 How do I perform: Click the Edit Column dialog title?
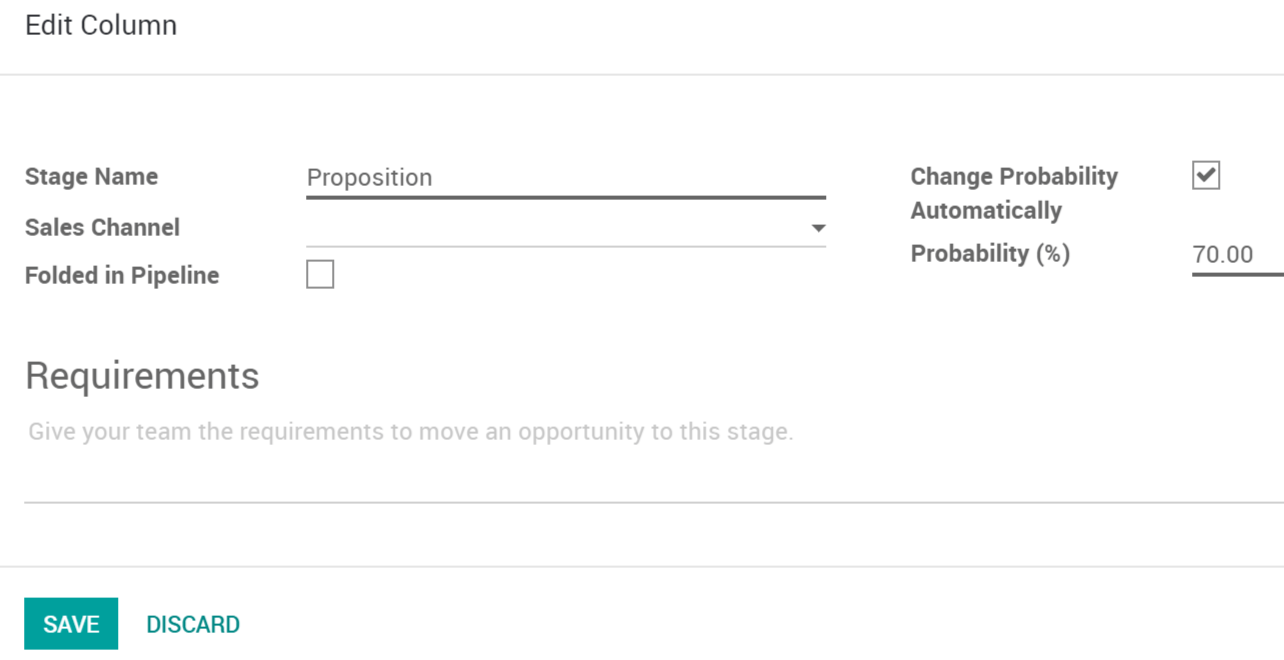coord(101,25)
